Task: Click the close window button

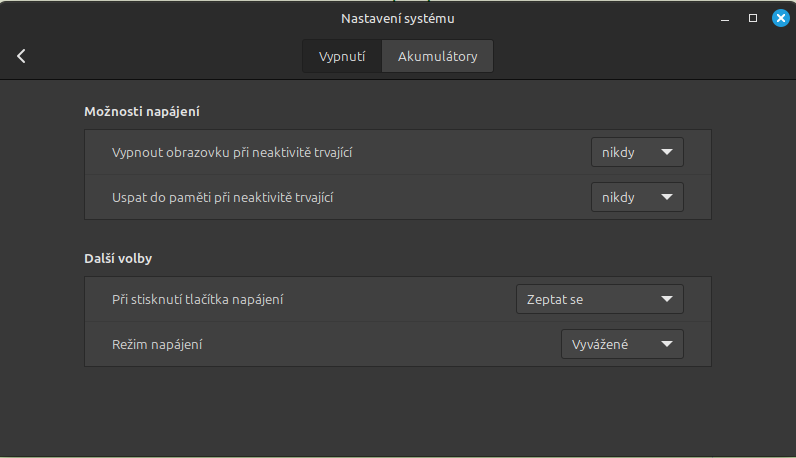Action: pyautogui.click(x=780, y=18)
